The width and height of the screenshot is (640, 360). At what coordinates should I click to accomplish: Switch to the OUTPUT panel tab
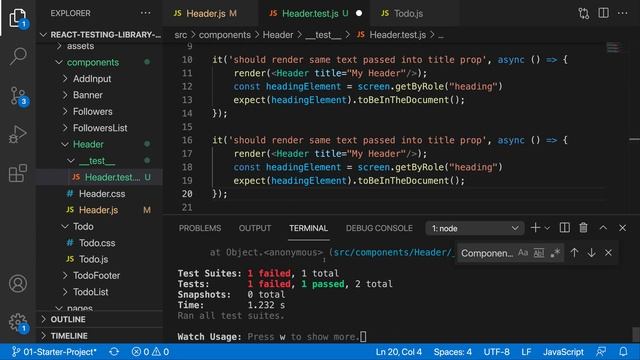[x=255, y=228]
